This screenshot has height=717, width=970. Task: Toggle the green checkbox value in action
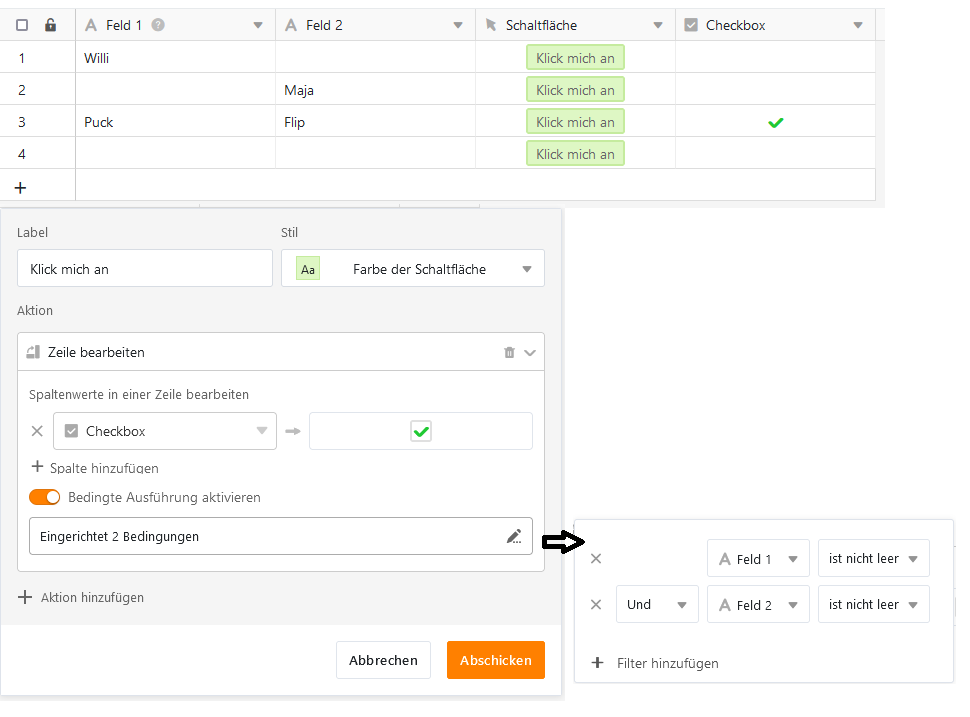click(421, 431)
